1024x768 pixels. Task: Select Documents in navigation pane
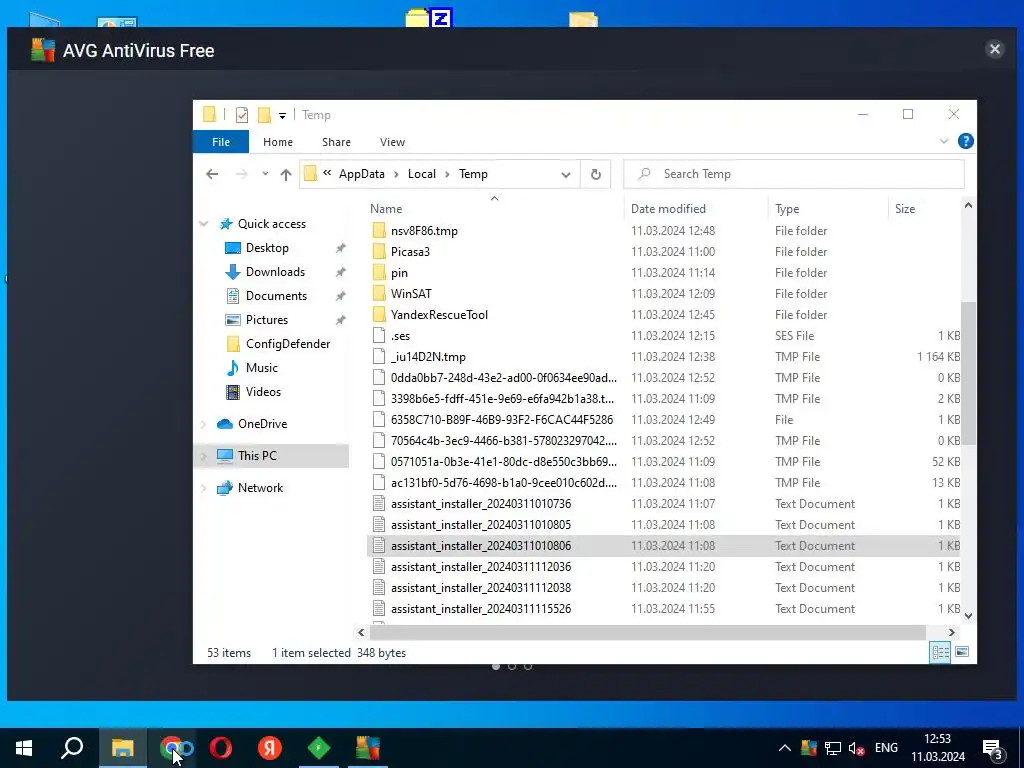pyautogui.click(x=276, y=296)
